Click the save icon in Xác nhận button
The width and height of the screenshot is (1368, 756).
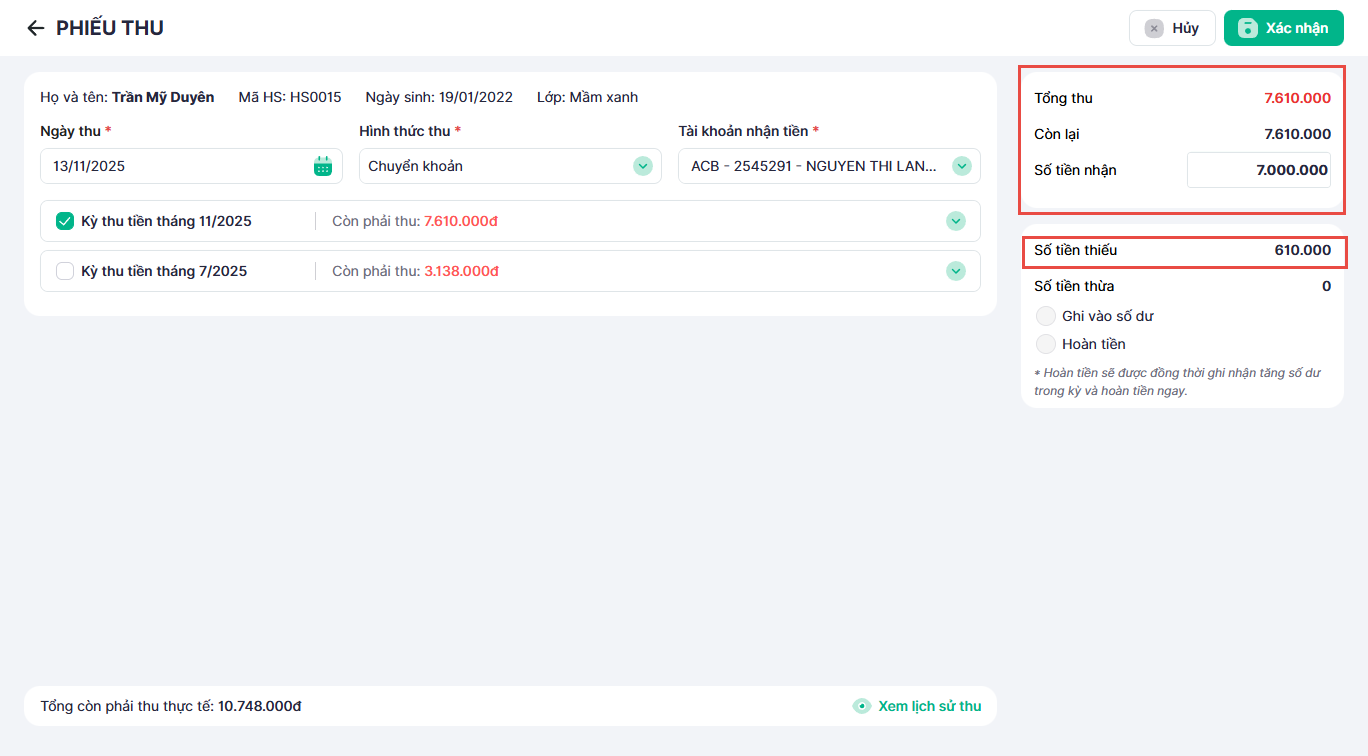pos(1247,28)
